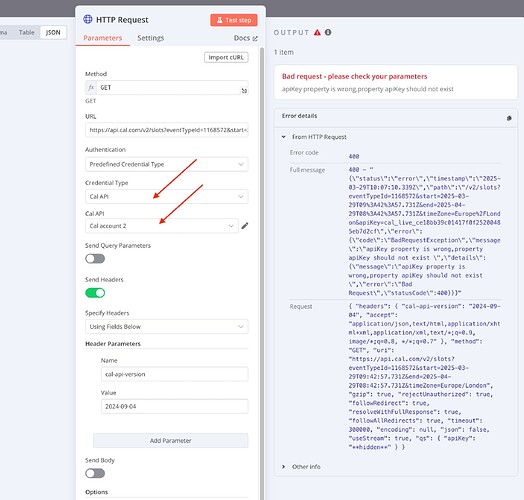The width and height of the screenshot is (524, 500).
Task: Click the info circle icon beside OUTPUT
Action: click(328, 32)
